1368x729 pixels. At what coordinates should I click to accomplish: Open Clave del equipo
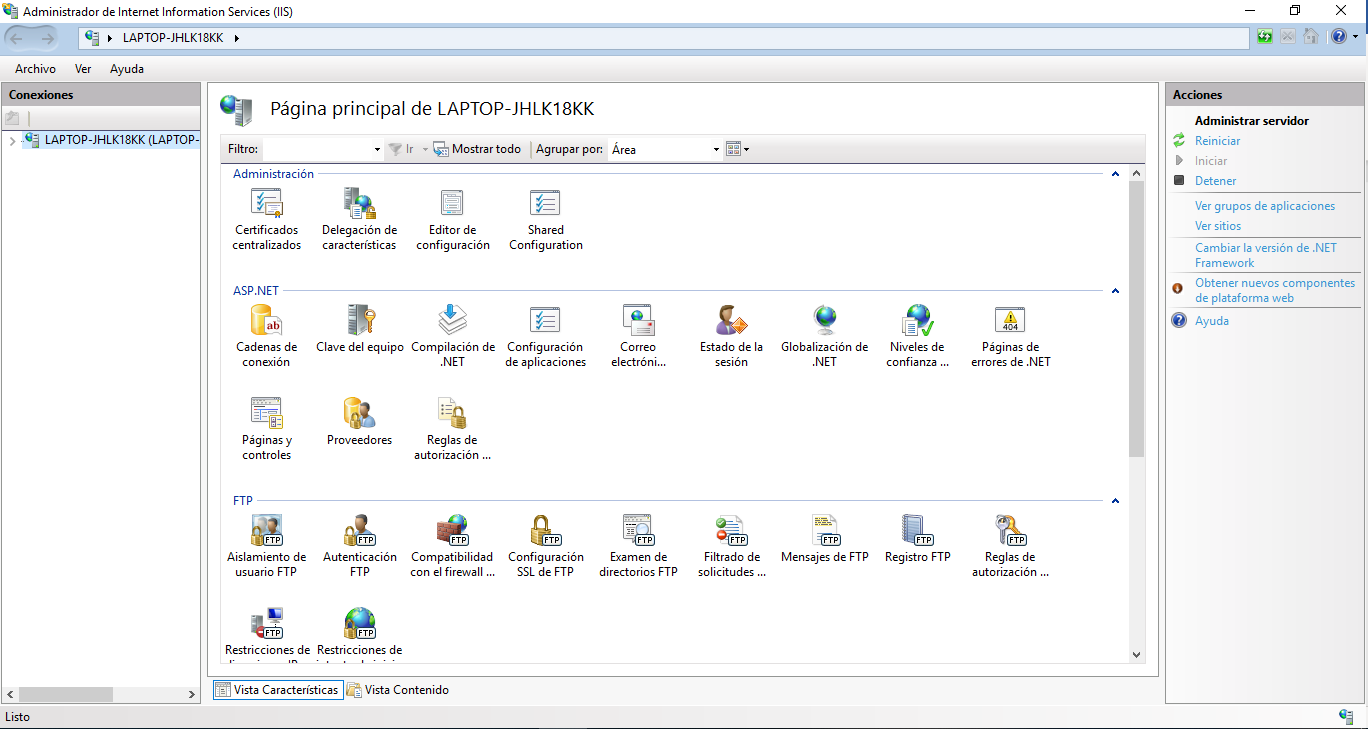coord(360,329)
